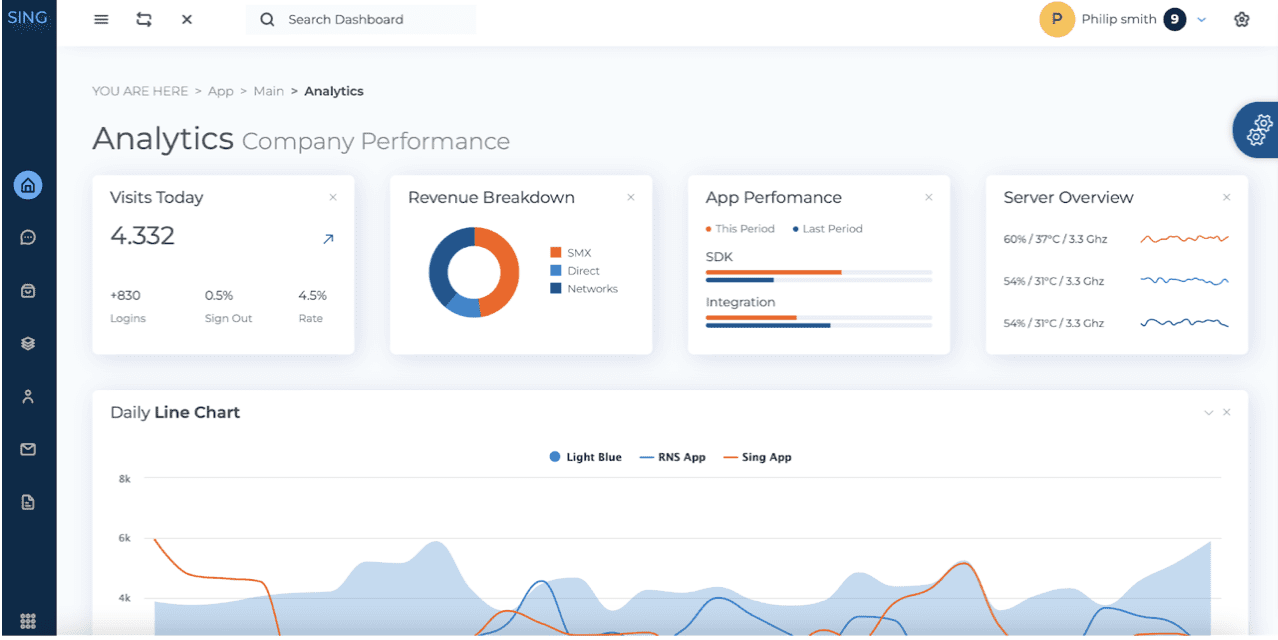Screen dimensions: 1278x640
Task: Open the mail envelope icon in the sidebar
Action: pyautogui.click(x=28, y=449)
